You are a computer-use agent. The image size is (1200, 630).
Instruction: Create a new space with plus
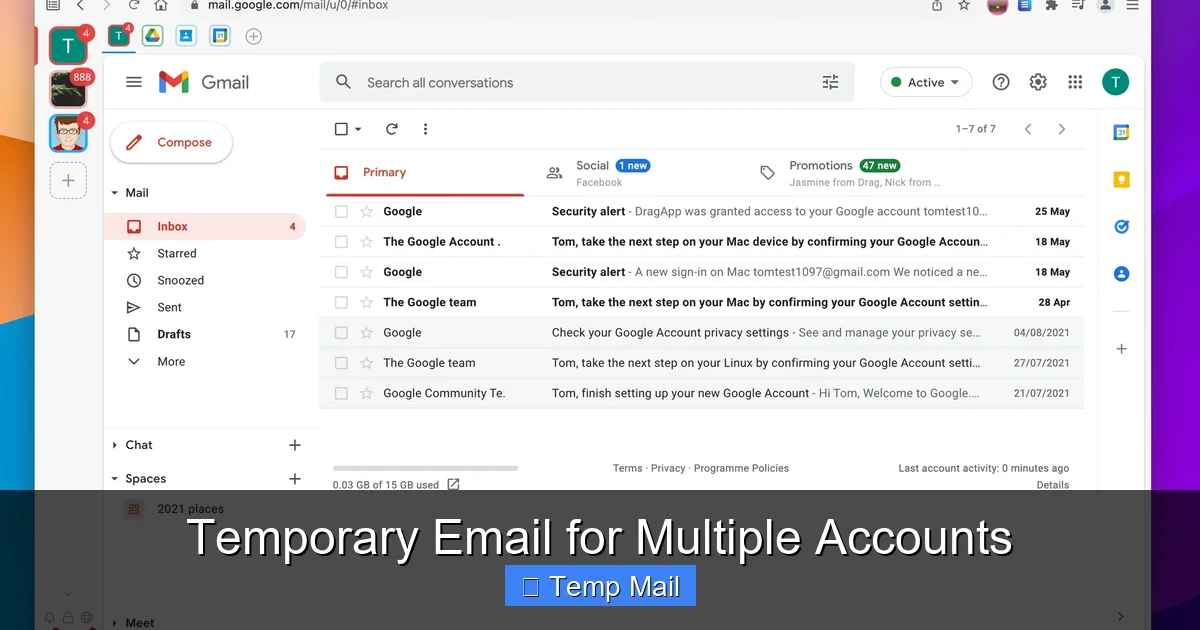[x=295, y=479]
